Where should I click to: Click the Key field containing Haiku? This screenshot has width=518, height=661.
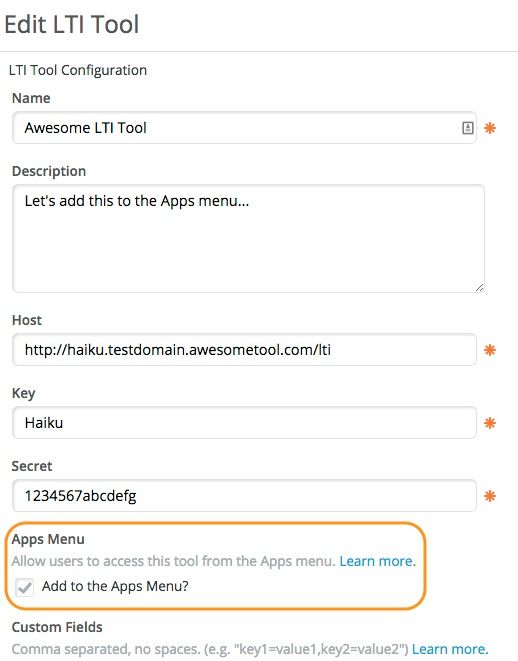tap(244, 423)
